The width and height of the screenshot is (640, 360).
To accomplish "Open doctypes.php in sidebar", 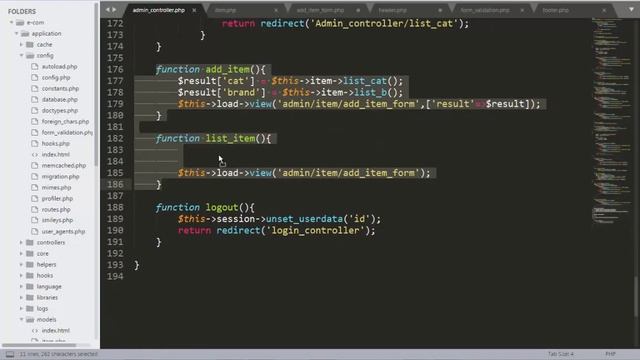I will coord(60,111).
